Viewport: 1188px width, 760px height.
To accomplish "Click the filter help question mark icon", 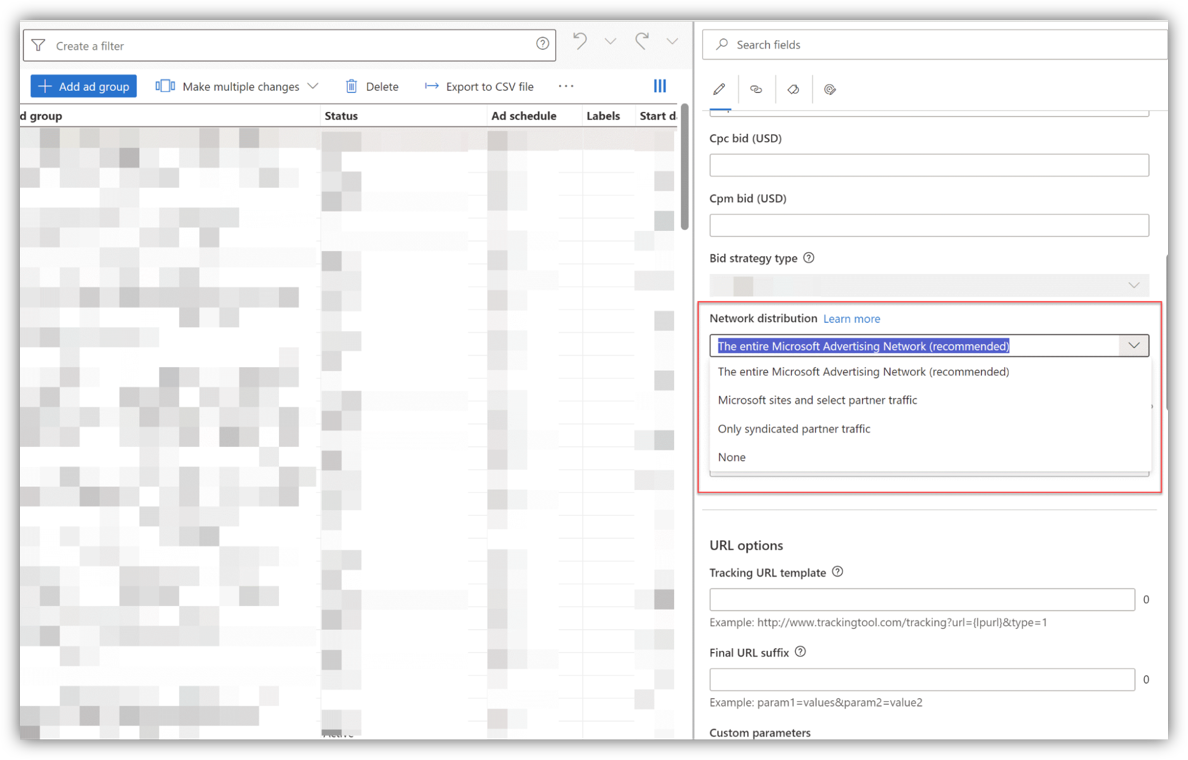I will (x=542, y=44).
